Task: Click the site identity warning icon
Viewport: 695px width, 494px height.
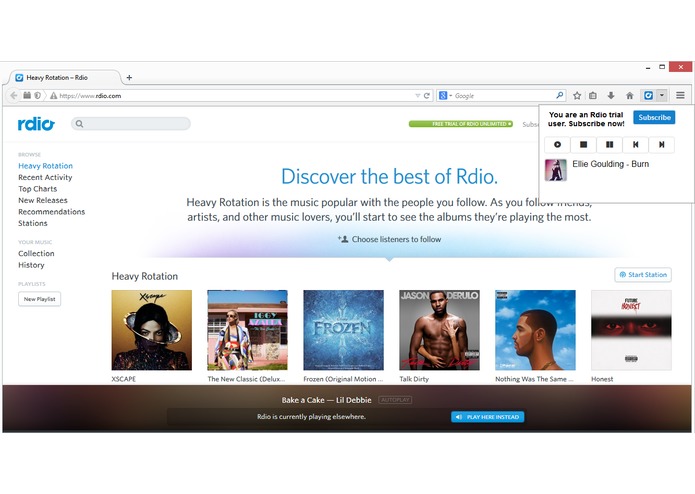Action: pos(53,95)
